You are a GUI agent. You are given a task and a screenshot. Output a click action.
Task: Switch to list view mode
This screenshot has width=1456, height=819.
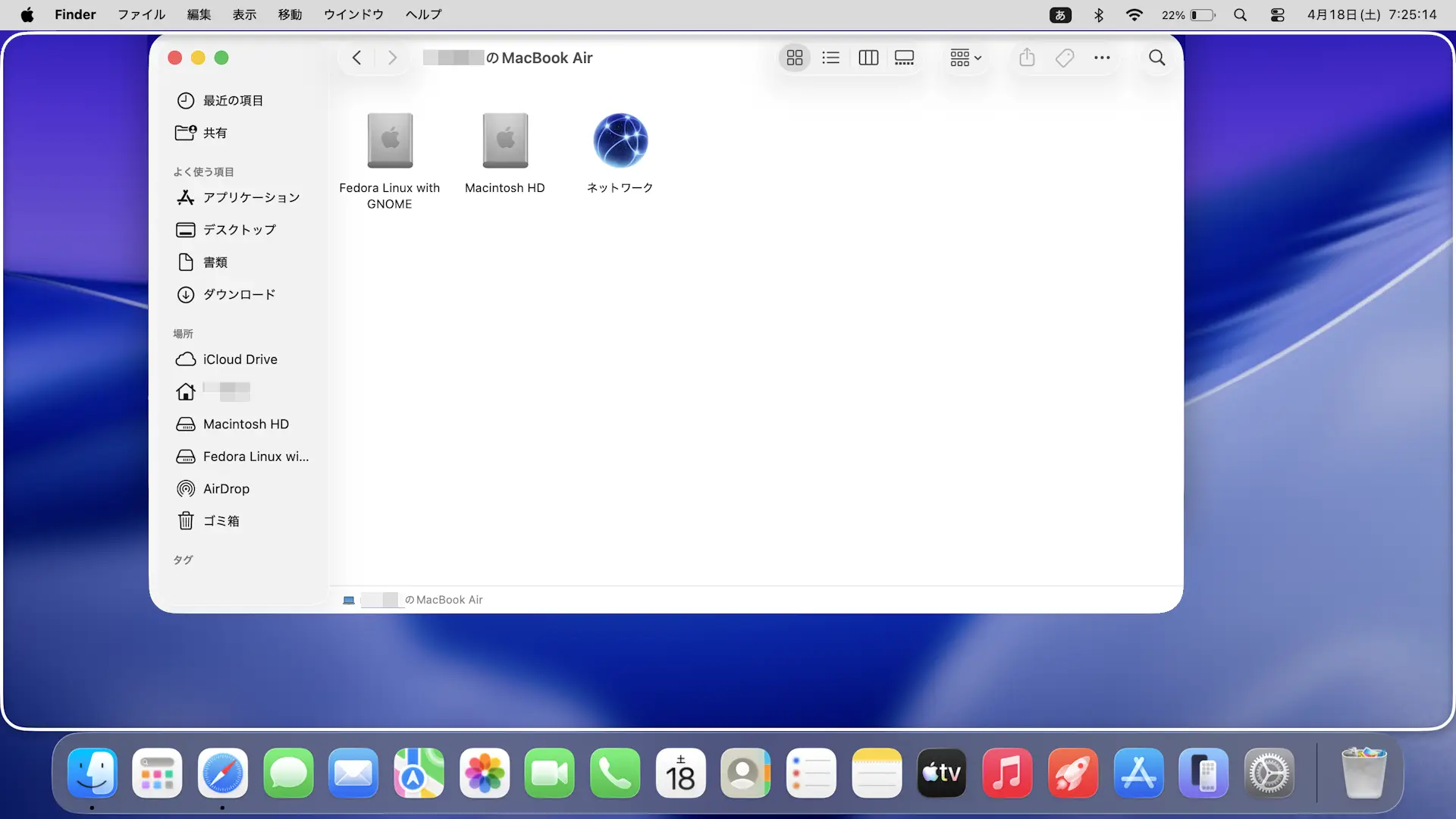(830, 58)
